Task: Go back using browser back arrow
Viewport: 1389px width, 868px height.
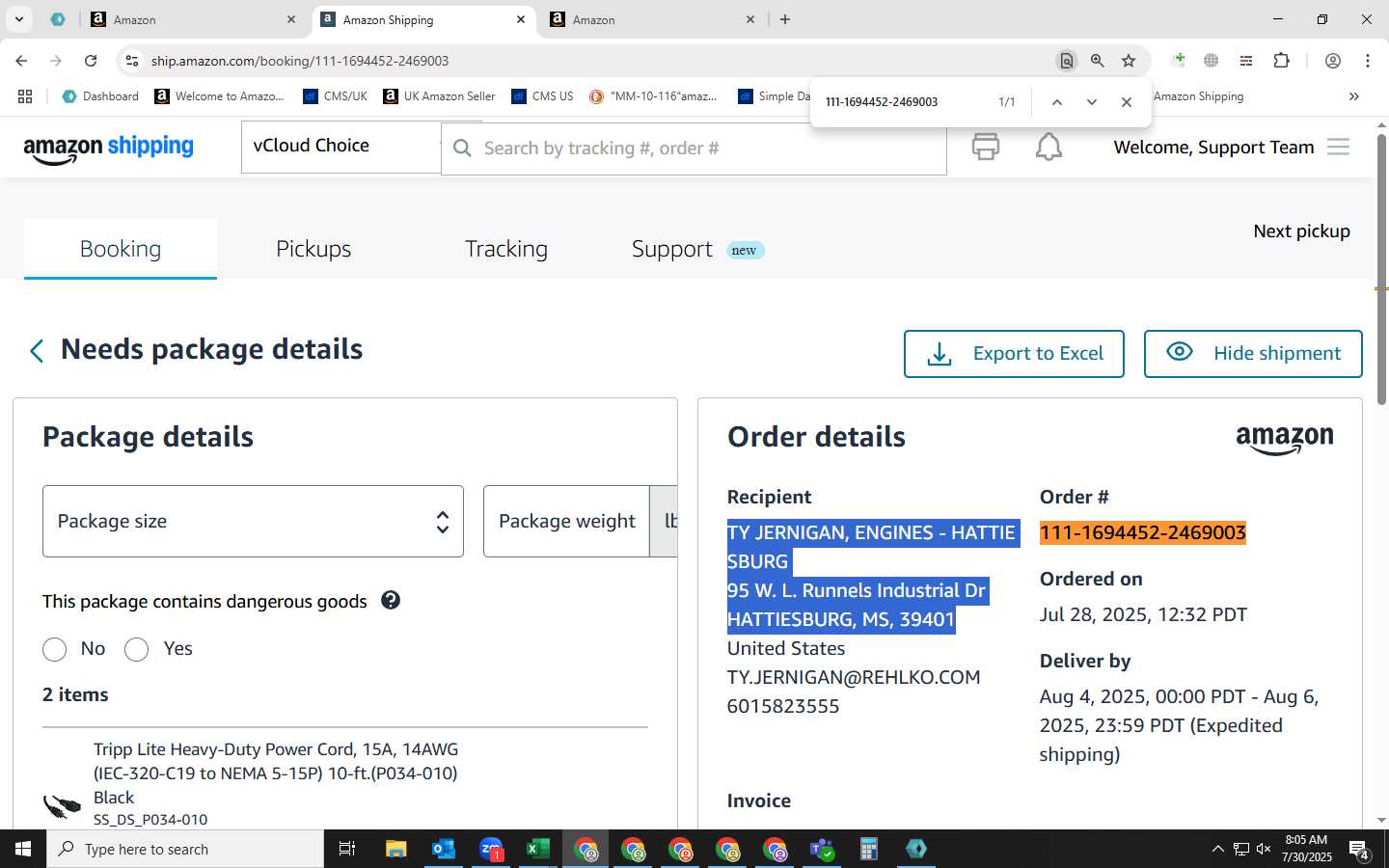Action: pyautogui.click(x=21, y=61)
